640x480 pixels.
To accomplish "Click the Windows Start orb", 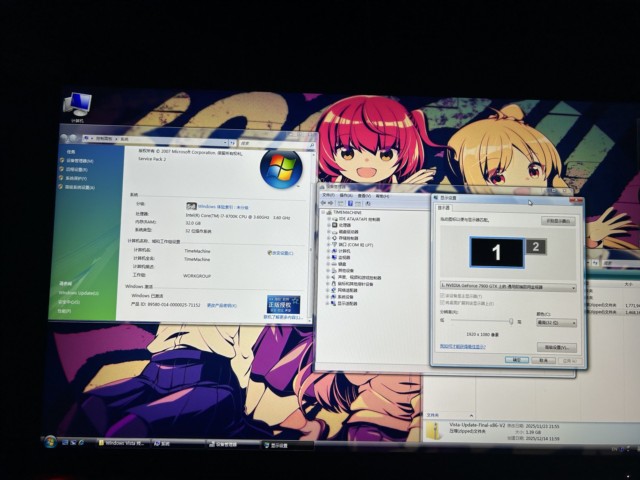I will coord(49,441).
